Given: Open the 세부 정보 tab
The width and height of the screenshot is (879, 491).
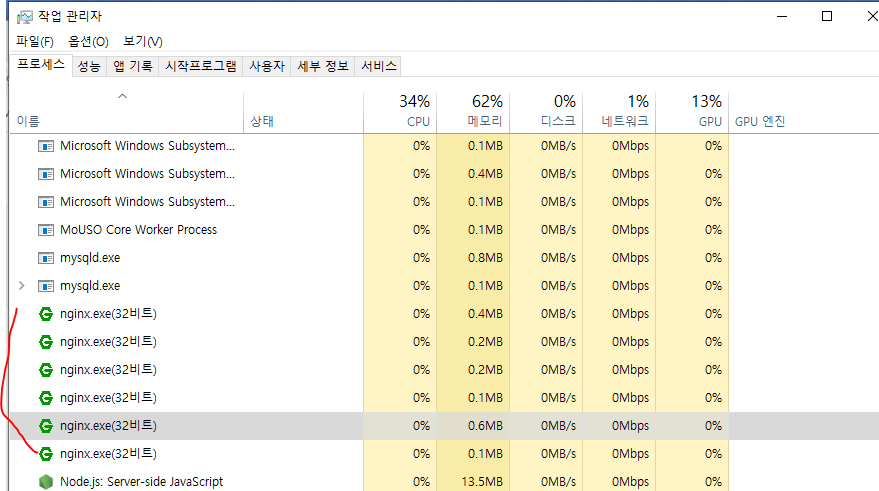Looking at the screenshot, I should (x=322, y=66).
